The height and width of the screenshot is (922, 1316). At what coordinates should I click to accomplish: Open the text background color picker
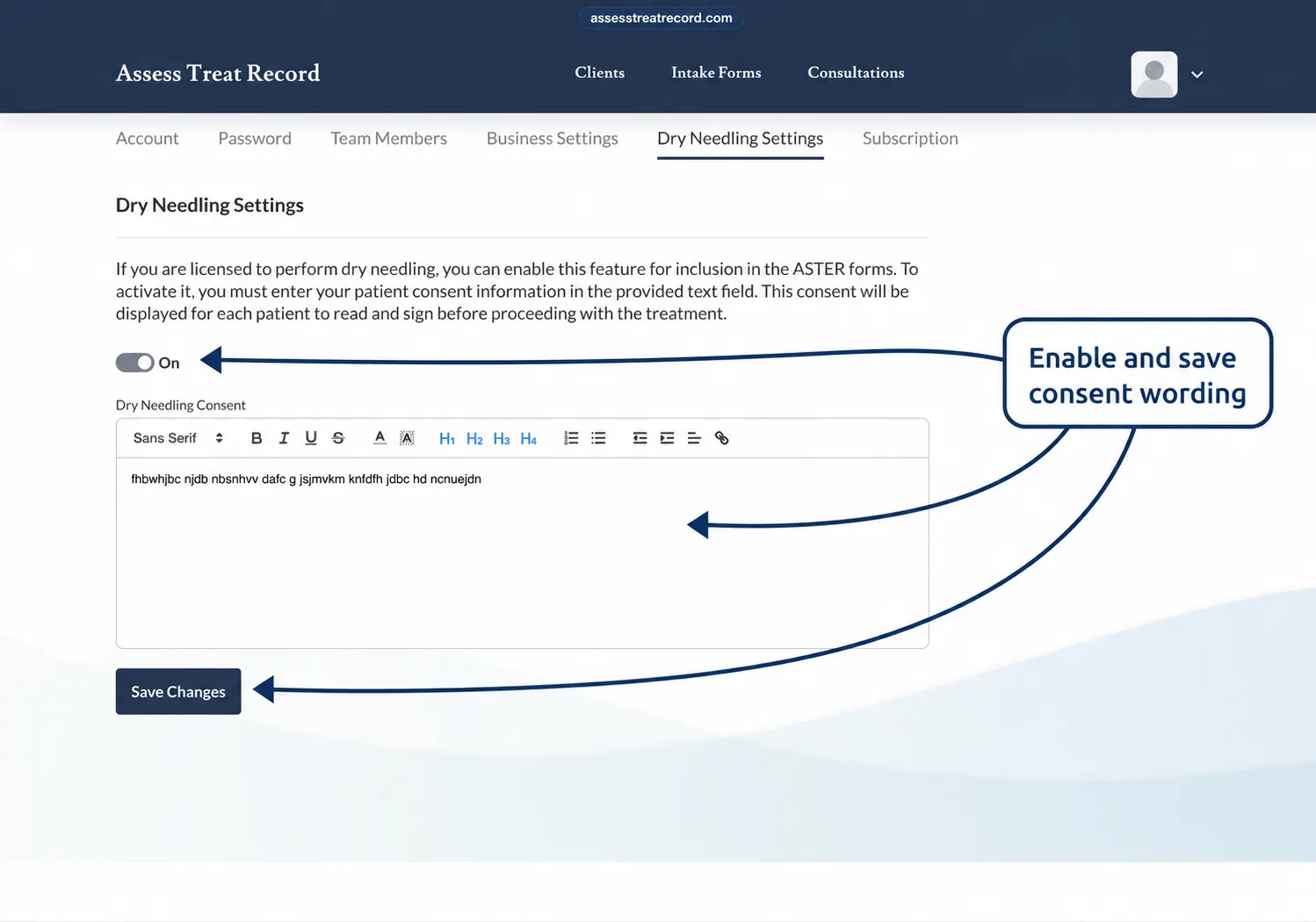[407, 438]
